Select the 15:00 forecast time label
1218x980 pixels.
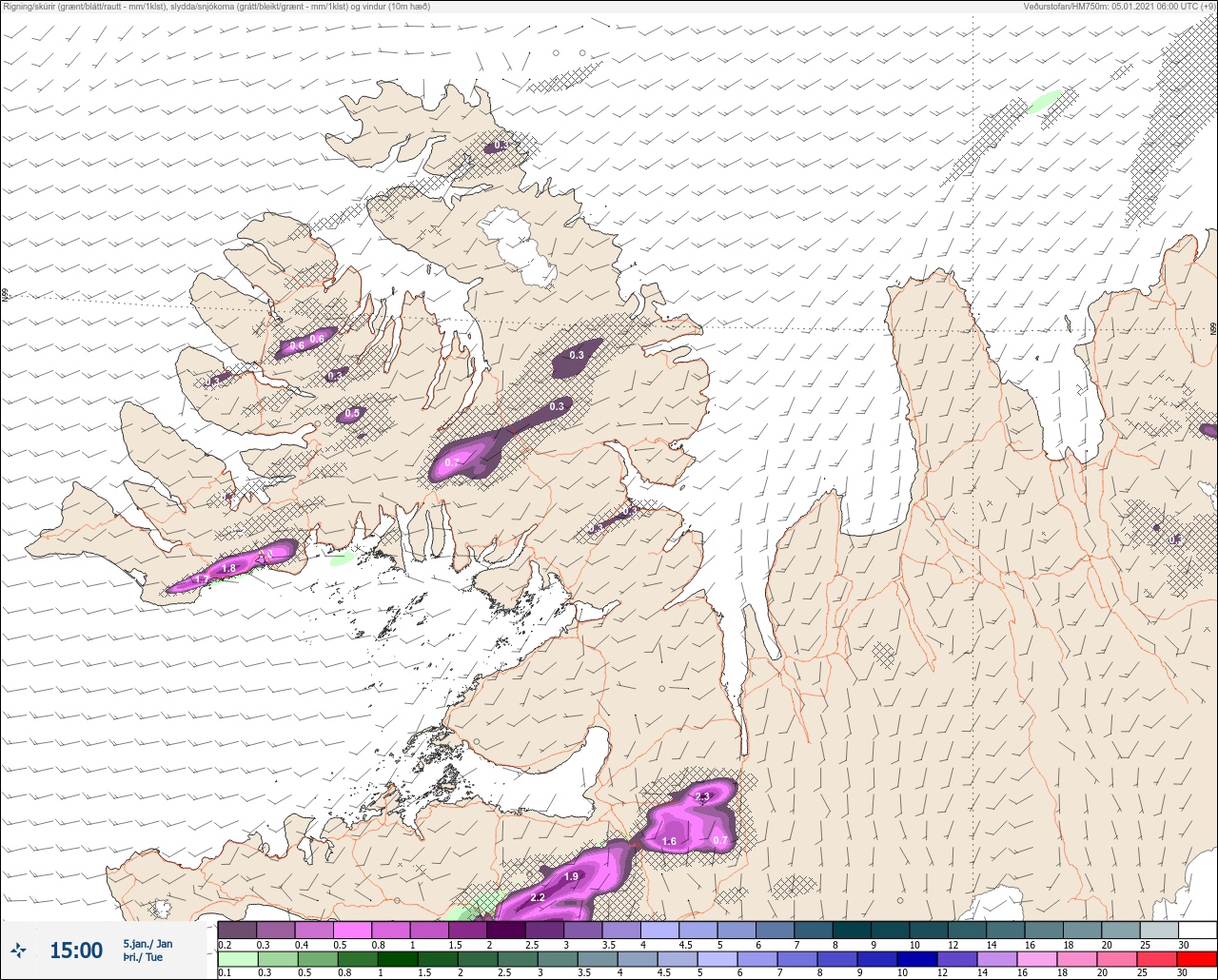coord(76,951)
